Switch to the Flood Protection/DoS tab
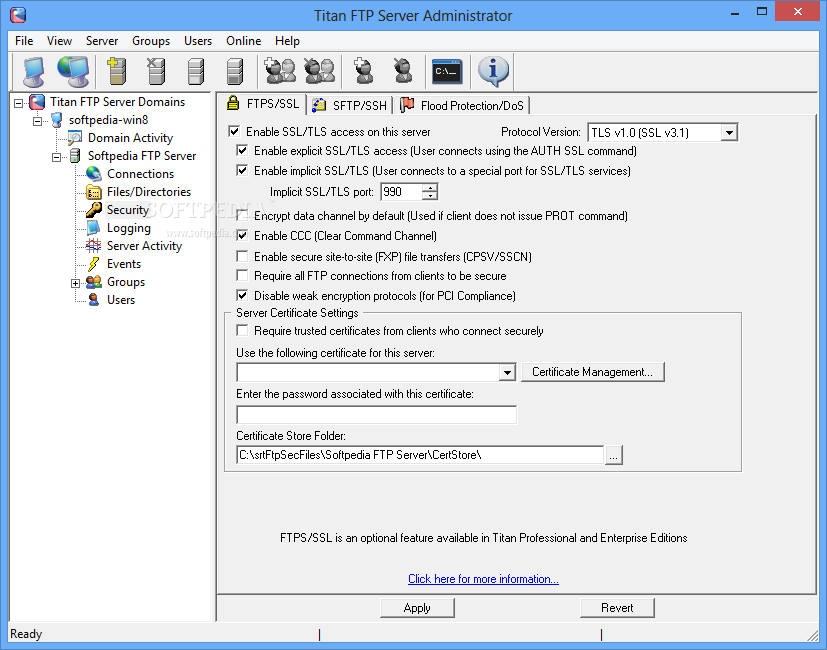Image resolution: width=827 pixels, height=650 pixels. pyautogui.click(x=463, y=106)
